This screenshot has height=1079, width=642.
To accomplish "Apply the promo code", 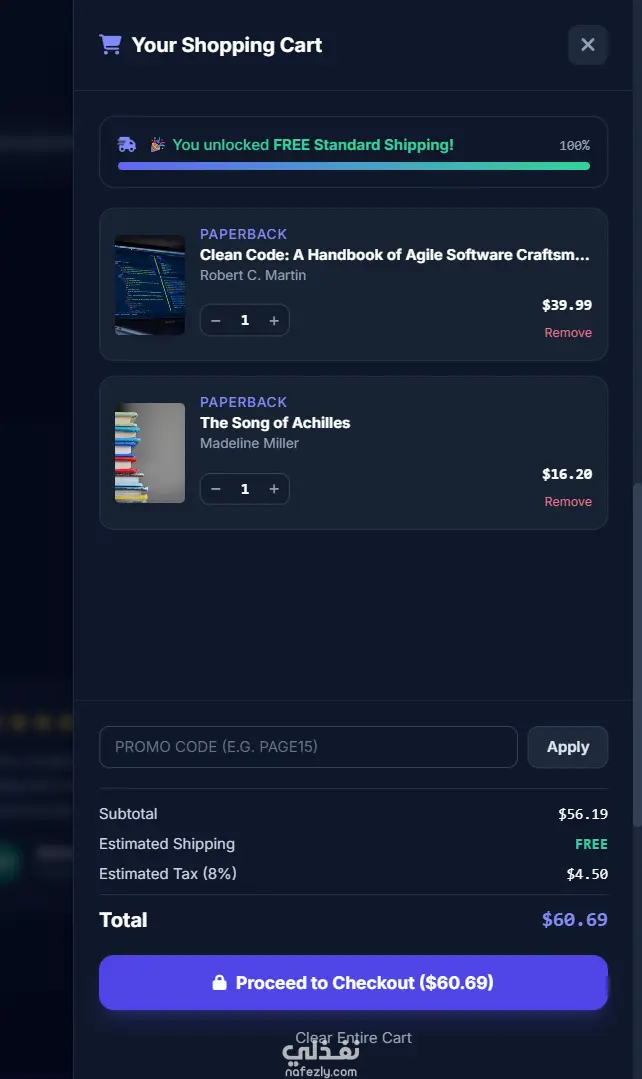I will 568,747.
